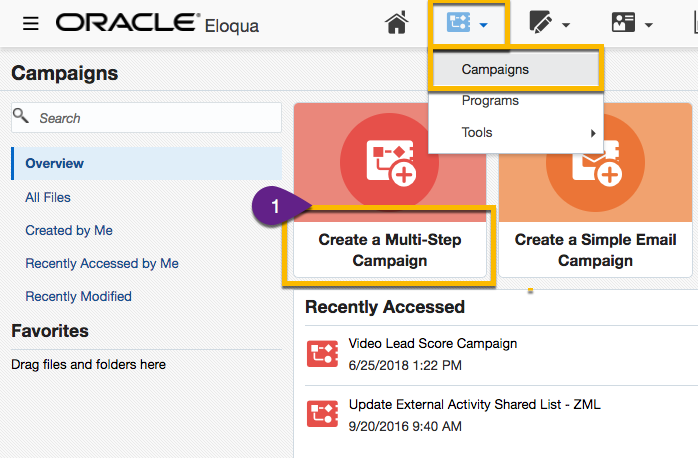Click Create a Multi-Step Campaign label

point(390,250)
